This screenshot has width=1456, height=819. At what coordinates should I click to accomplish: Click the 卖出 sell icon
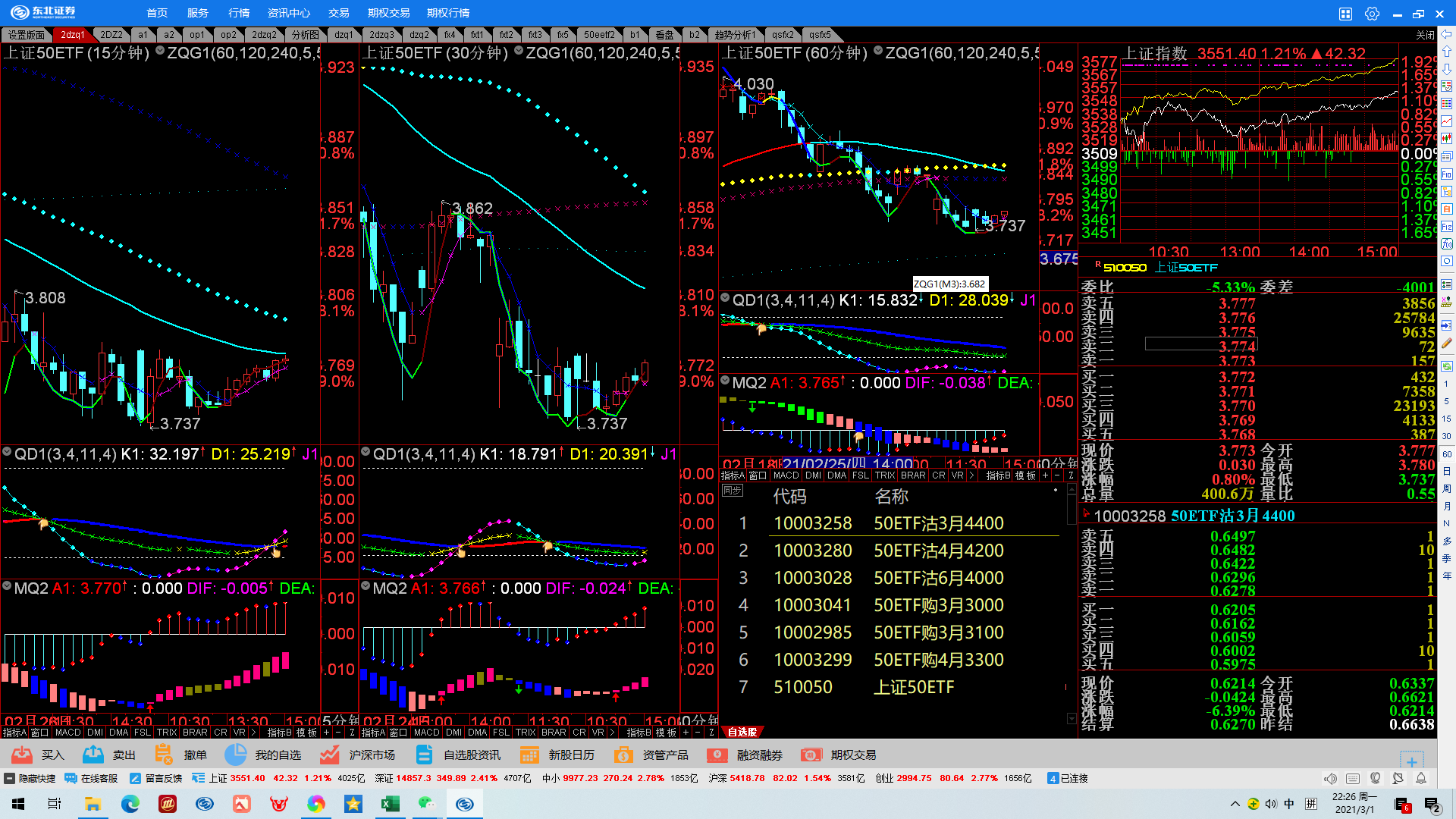pos(93,755)
